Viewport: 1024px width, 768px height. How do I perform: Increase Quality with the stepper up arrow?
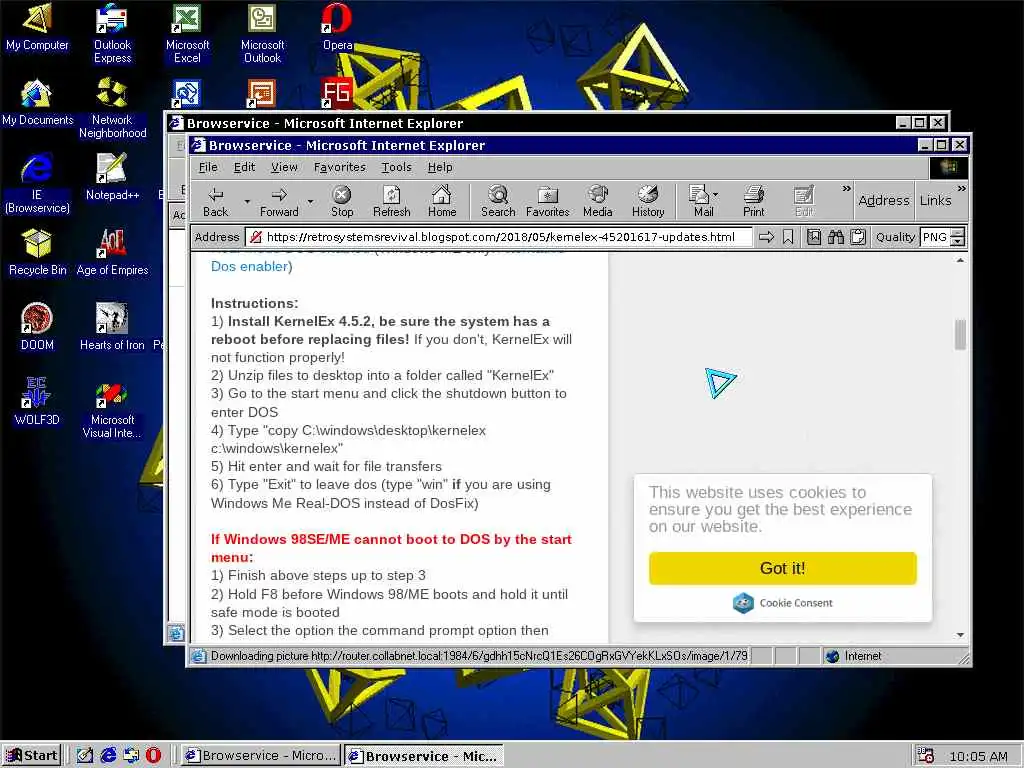pyautogui.click(x=957, y=232)
